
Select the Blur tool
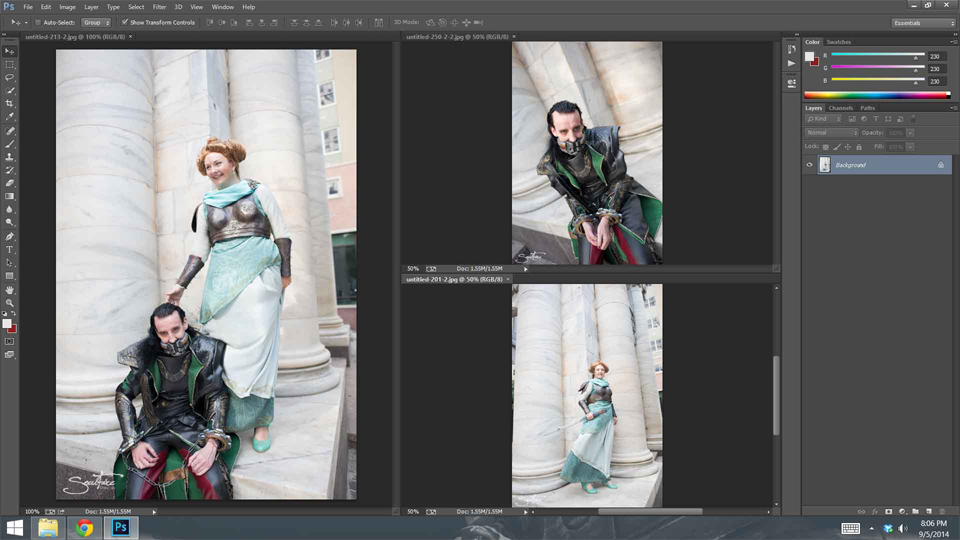tap(9, 209)
